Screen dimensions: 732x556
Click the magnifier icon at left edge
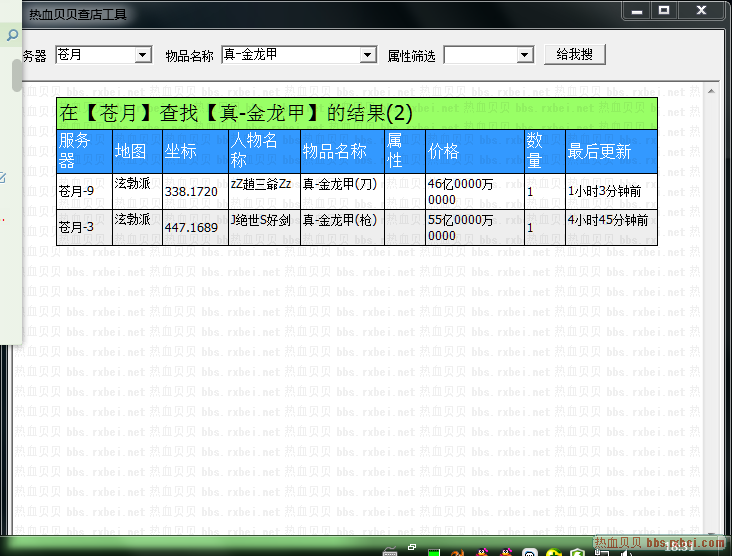tap(12, 35)
